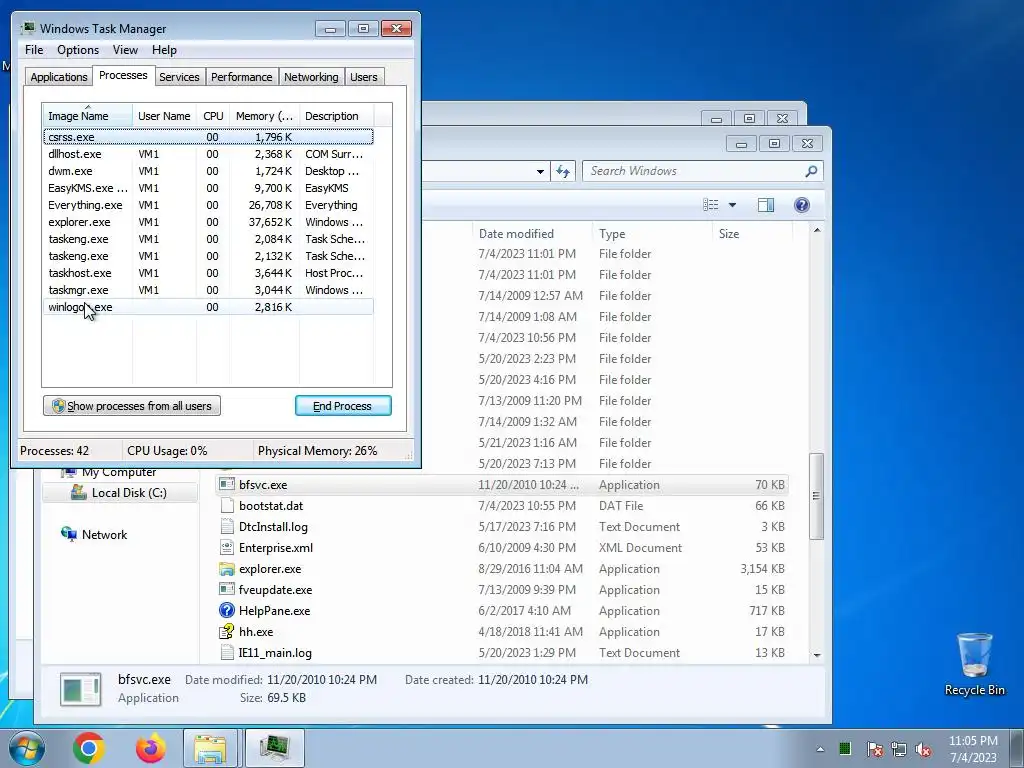The width and height of the screenshot is (1024, 768).
Task: Click the network tray icon
Action: pyautogui.click(x=899, y=749)
